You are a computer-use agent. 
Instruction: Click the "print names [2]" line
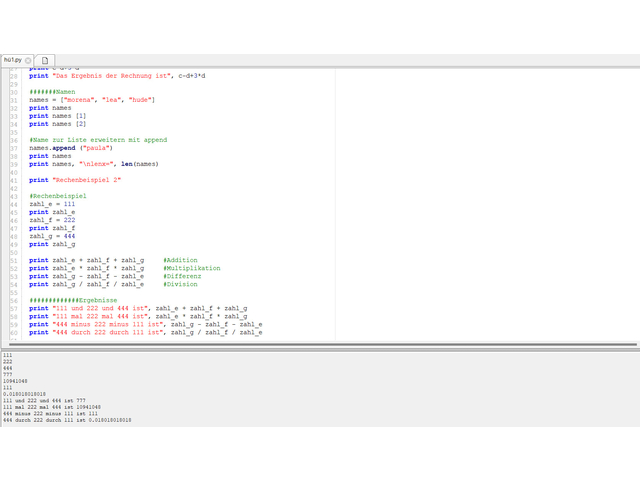(58, 124)
